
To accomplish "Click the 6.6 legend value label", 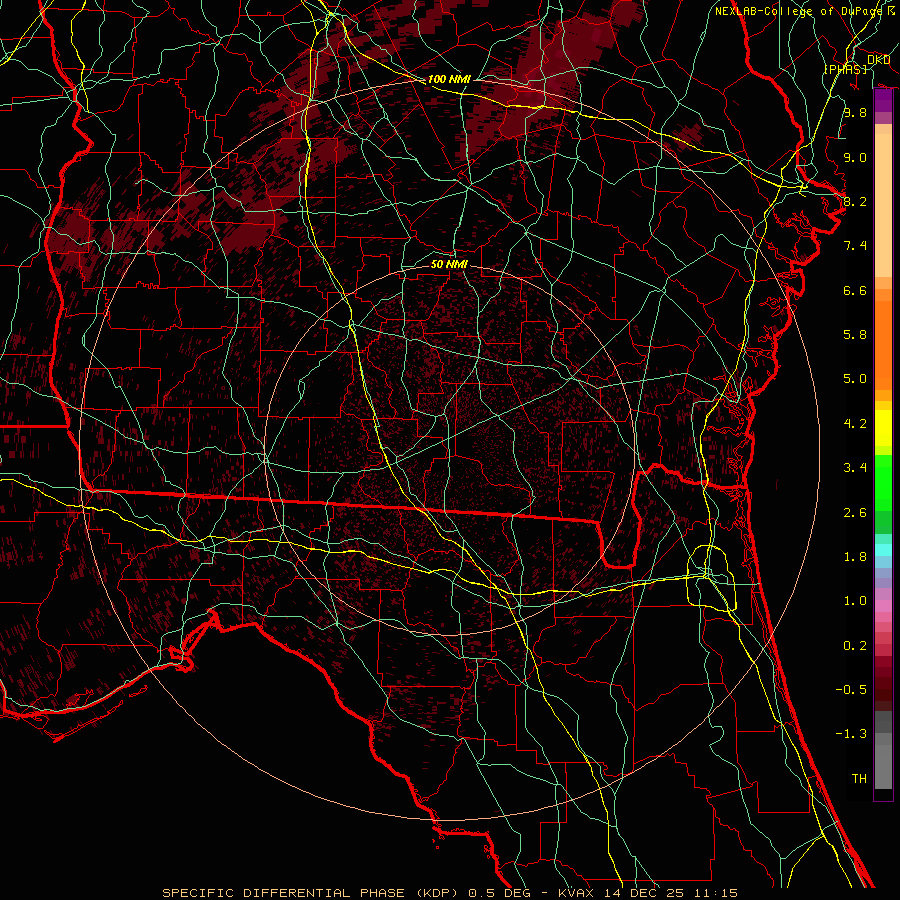I will click(x=854, y=290).
